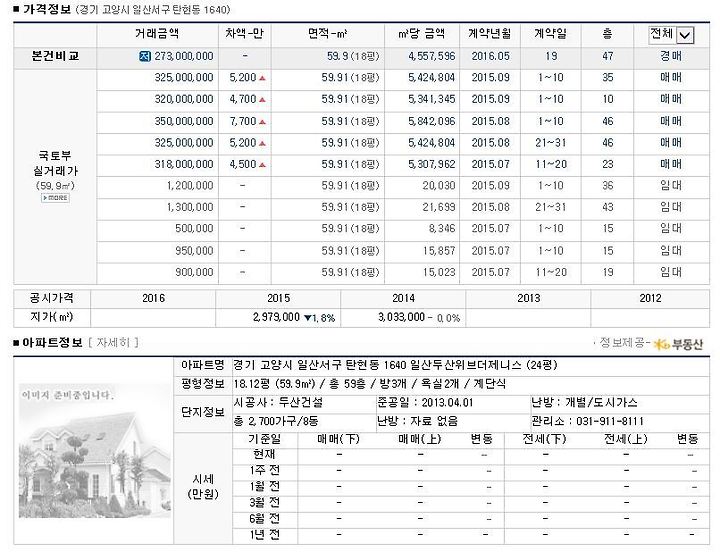Image resolution: width=720 pixels, height=552 pixels.
Task: Click the 320,000,000 transaction amount
Action: click(x=184, y=99)
